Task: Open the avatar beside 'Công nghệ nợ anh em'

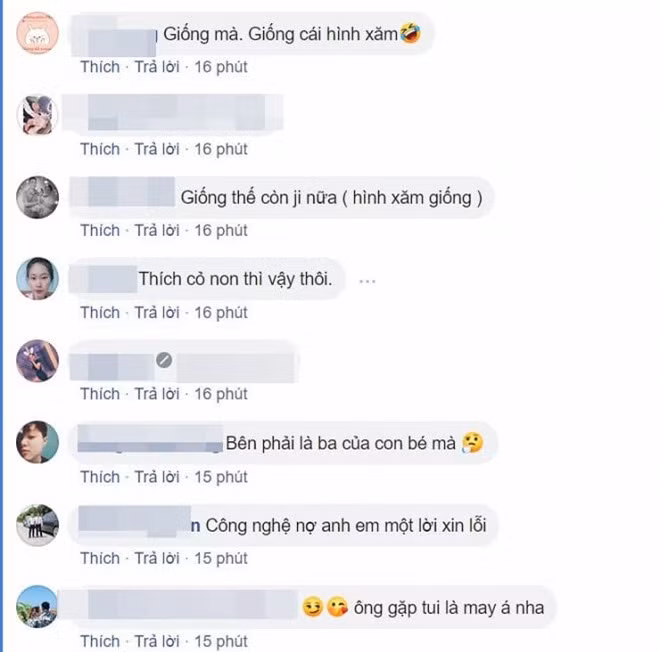Action: (37, 524)
